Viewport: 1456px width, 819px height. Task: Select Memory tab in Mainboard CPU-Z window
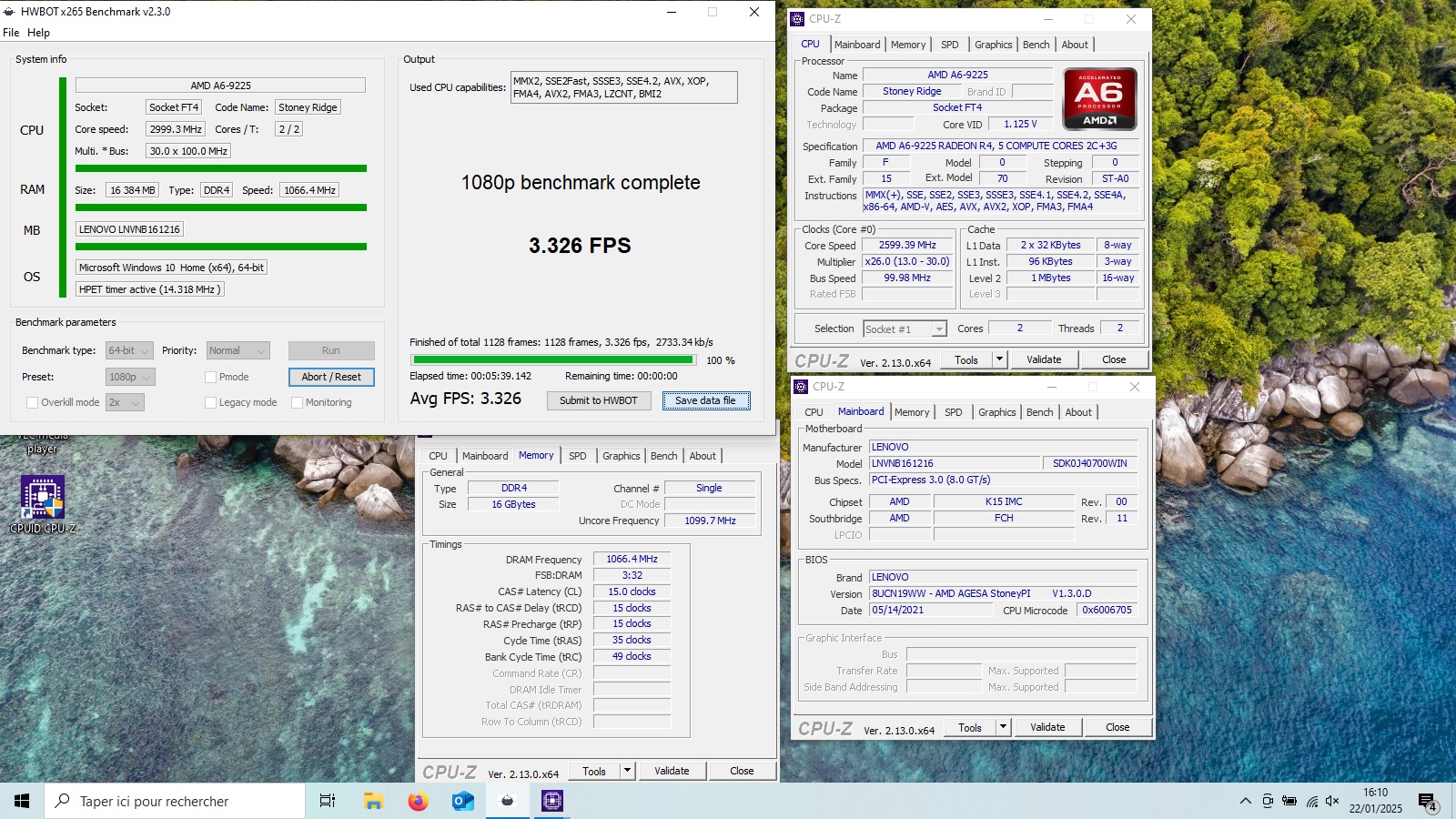coord(912,412)
